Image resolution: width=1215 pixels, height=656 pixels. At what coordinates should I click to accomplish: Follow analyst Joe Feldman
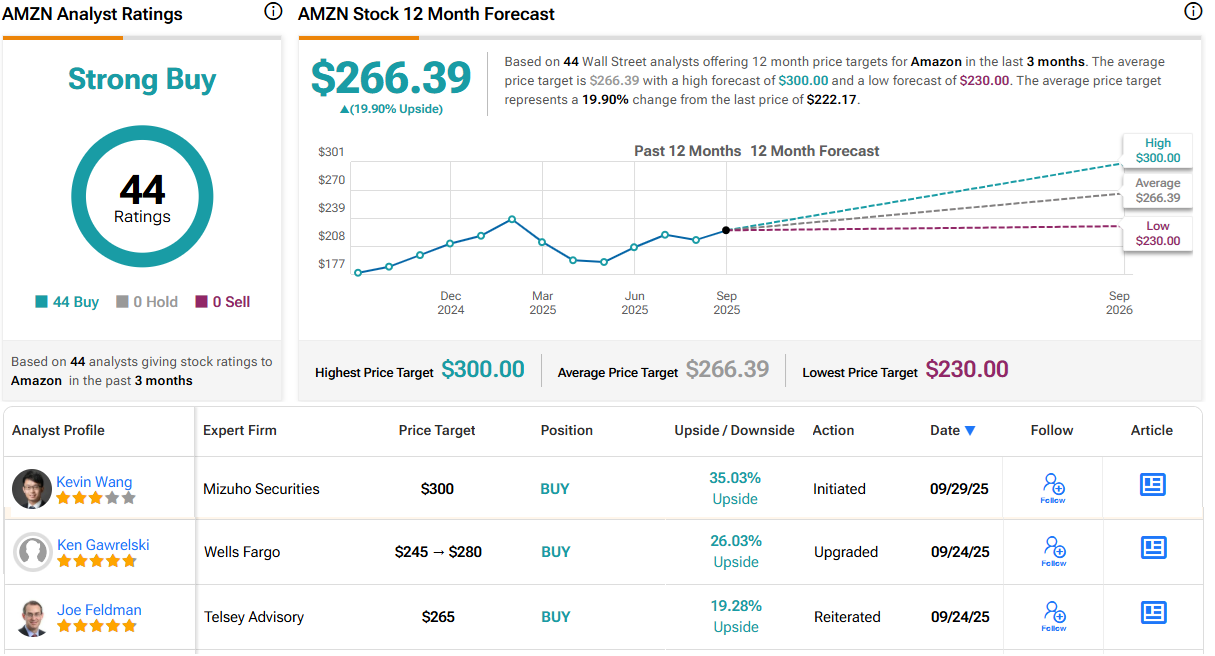[x=1053, y=616]
